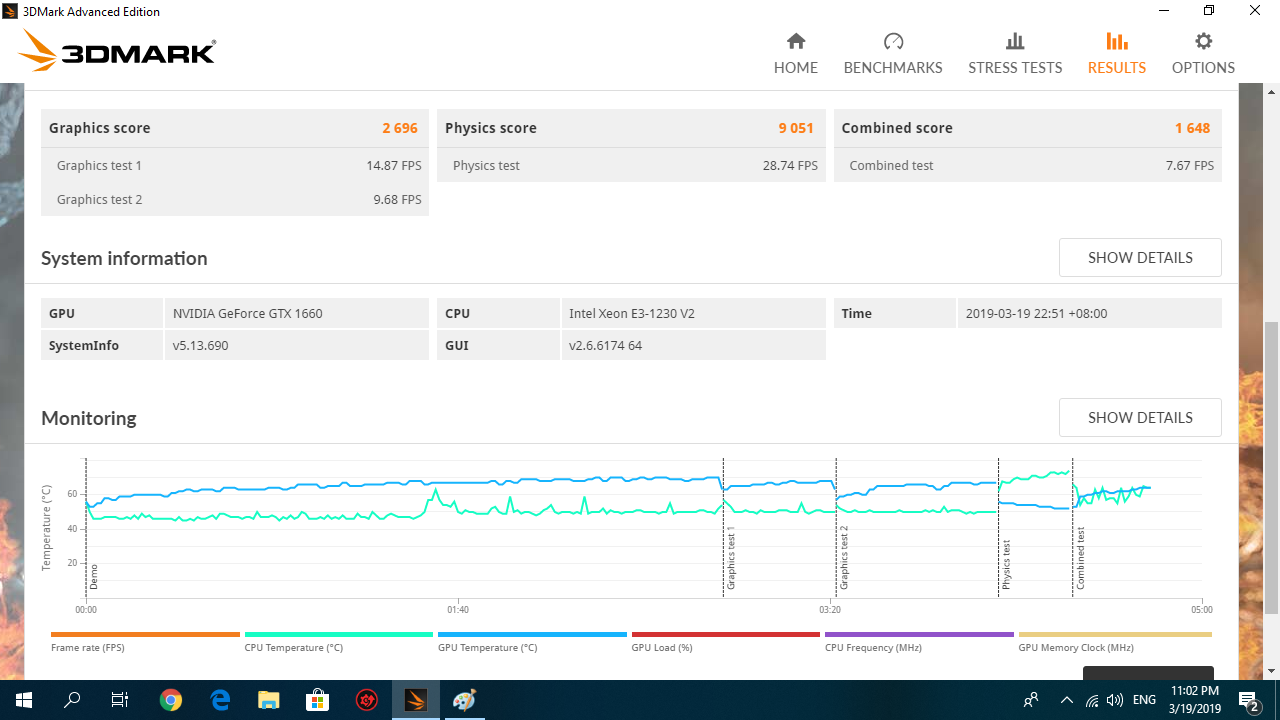Image resolution: width=1280 pixels, height=720 pixels.
Task: Toggle CPU Frequency (MHz) legend item
Action: coord(919,640)
